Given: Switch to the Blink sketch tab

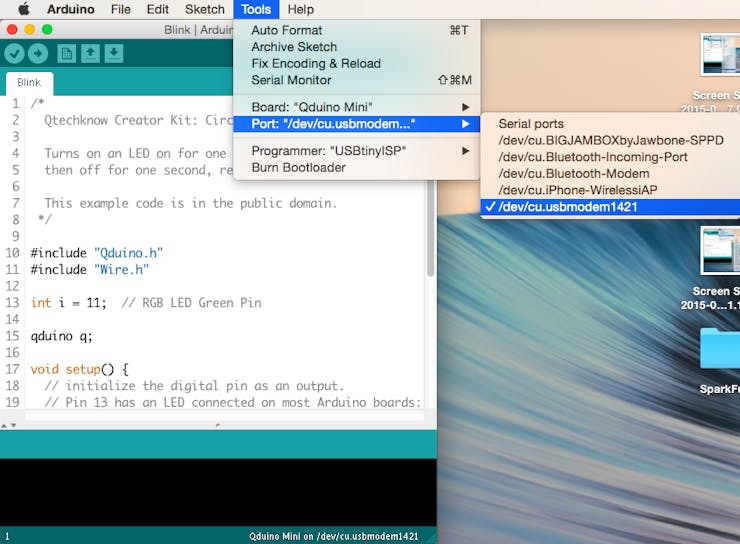Looking at the screenshot, I should pyautogui.click(x=29, y=83).
